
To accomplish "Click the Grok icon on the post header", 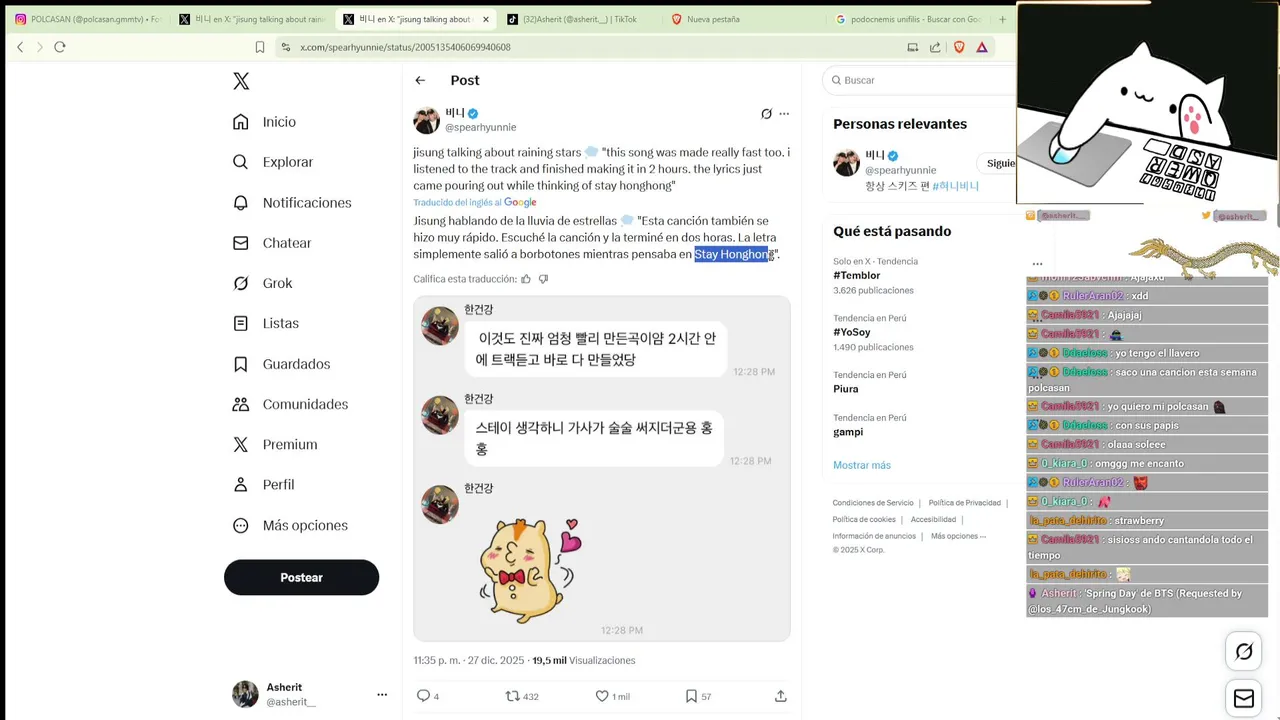I will click(766, 114).
